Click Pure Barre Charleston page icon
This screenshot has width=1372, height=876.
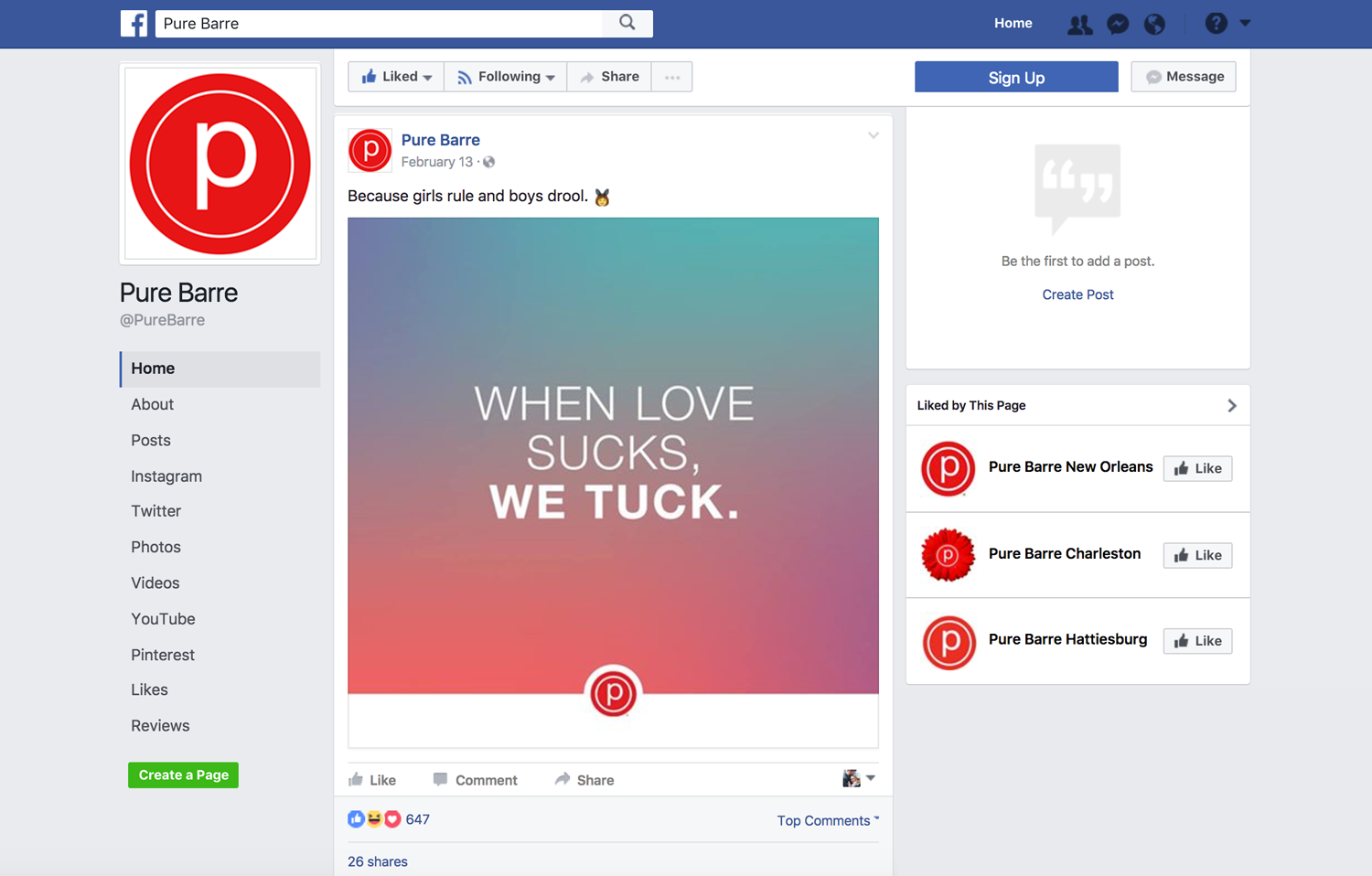pos(949,555)
